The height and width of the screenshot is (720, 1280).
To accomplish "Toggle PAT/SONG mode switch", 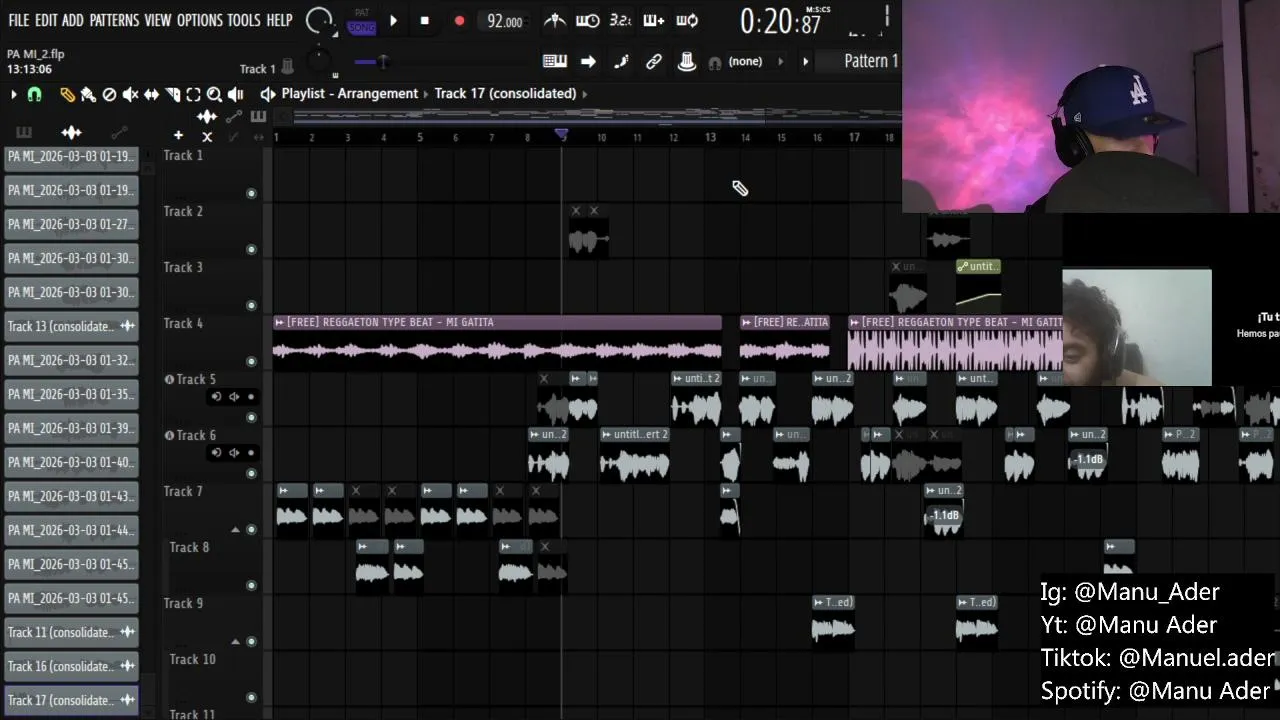I will [362, 21].
